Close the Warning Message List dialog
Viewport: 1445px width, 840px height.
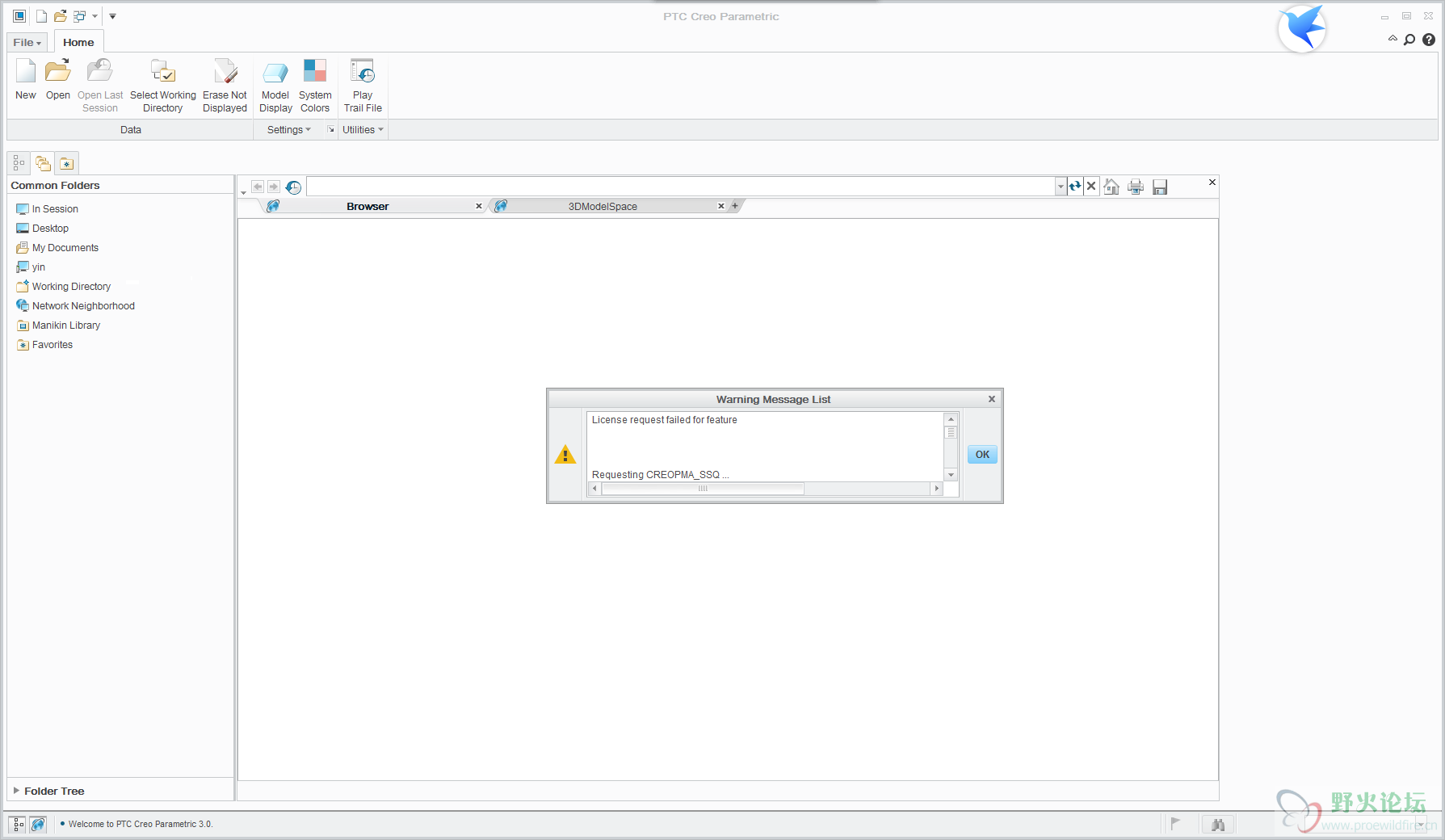(x=992, y=399)
